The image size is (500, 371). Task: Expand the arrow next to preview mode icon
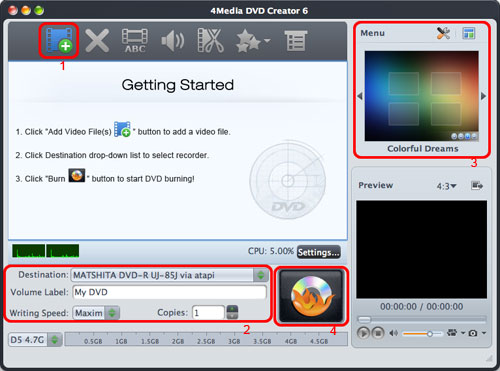click(x=463, y=333)
